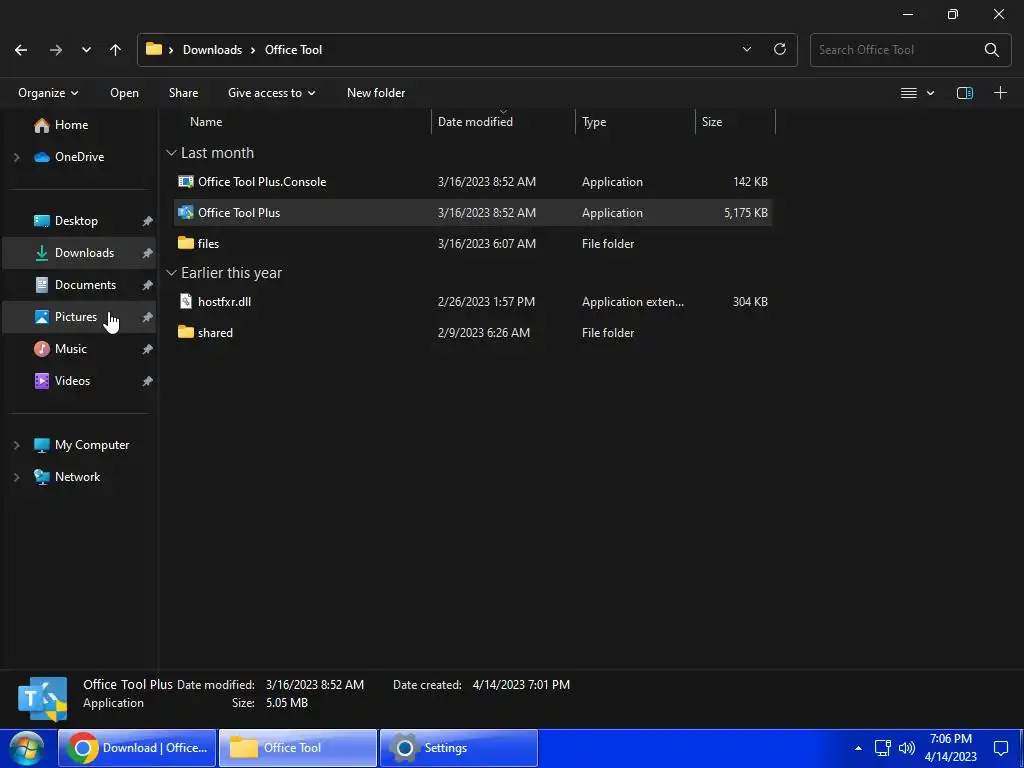The height and width of the screenshot is (768, 1024).
Task: Click the taskbar clock showing 7:06 PM
Action: [x=951, y=748]
